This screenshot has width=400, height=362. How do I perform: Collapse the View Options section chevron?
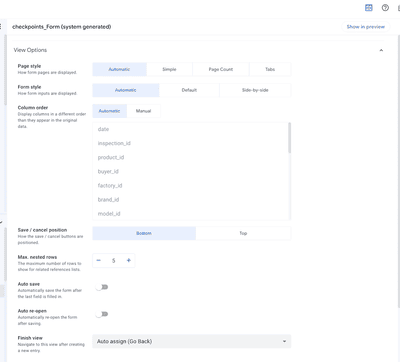381,50
